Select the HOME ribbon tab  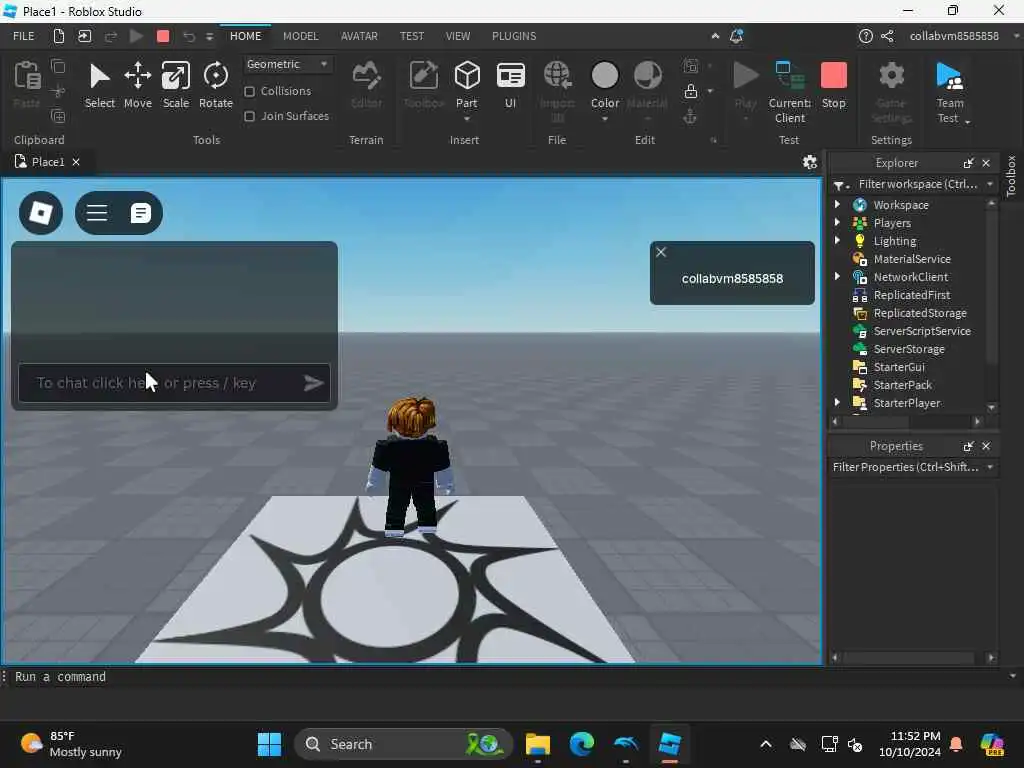pyautogui.click(x=246, y=36)
